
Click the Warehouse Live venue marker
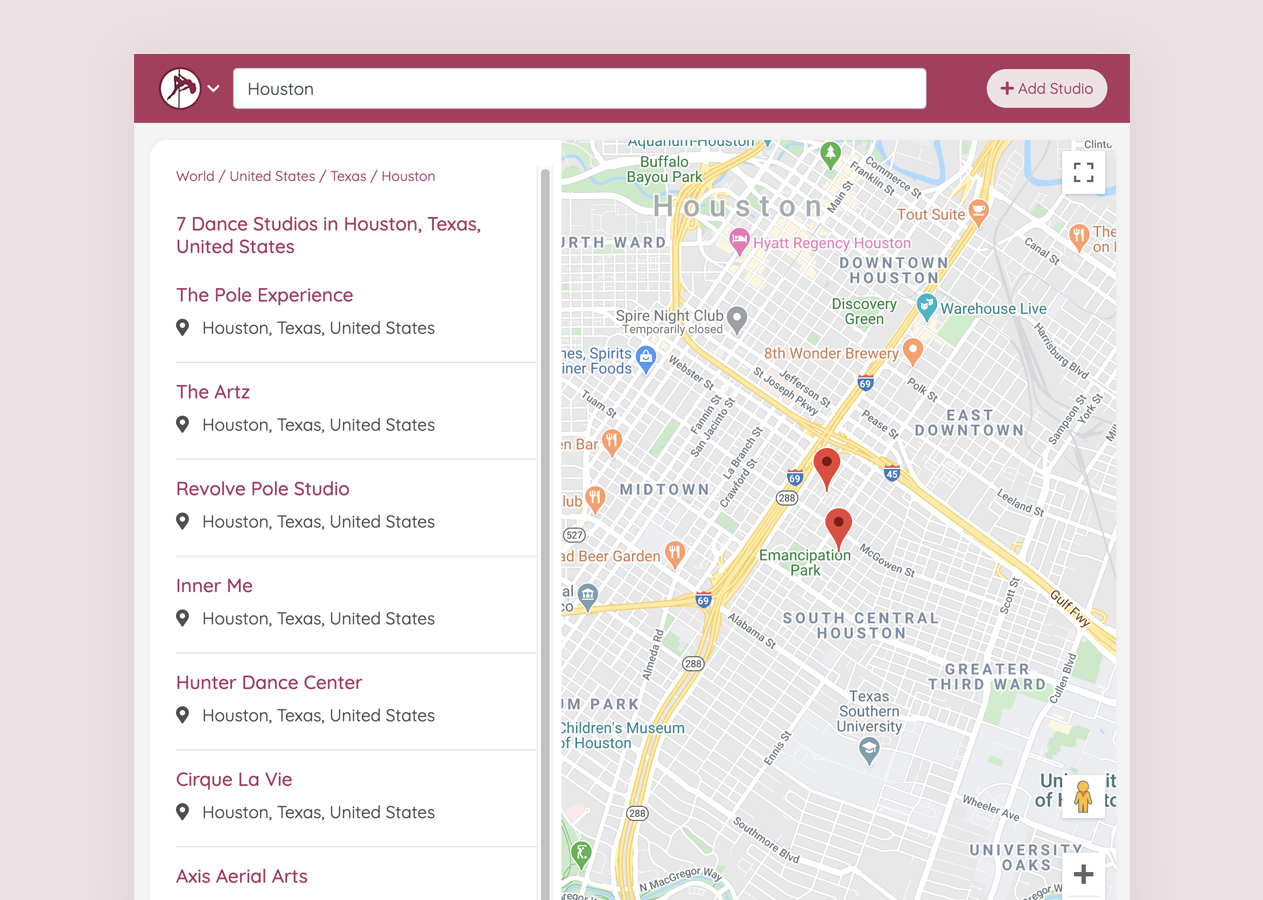coord(927,307)
